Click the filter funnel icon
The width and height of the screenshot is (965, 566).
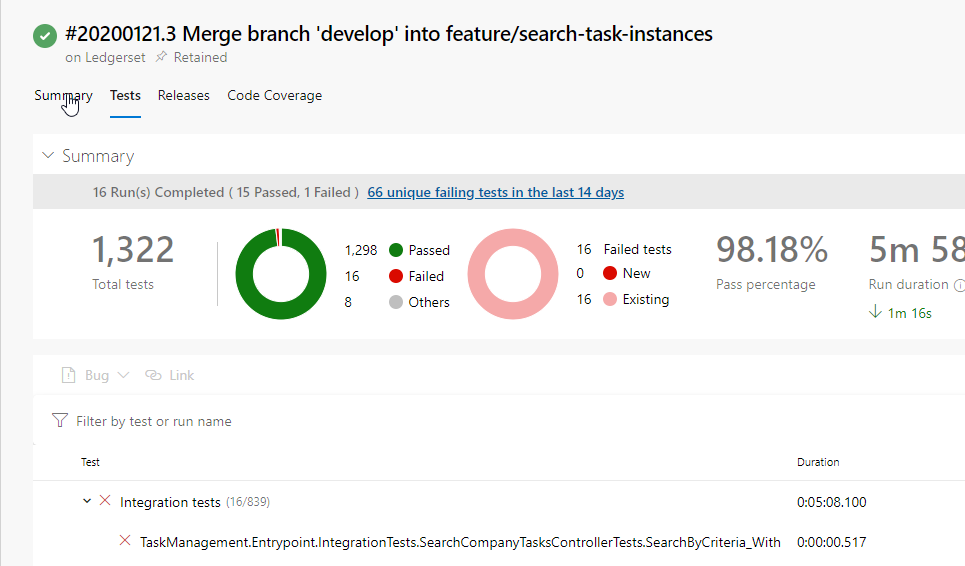(60, 421)
